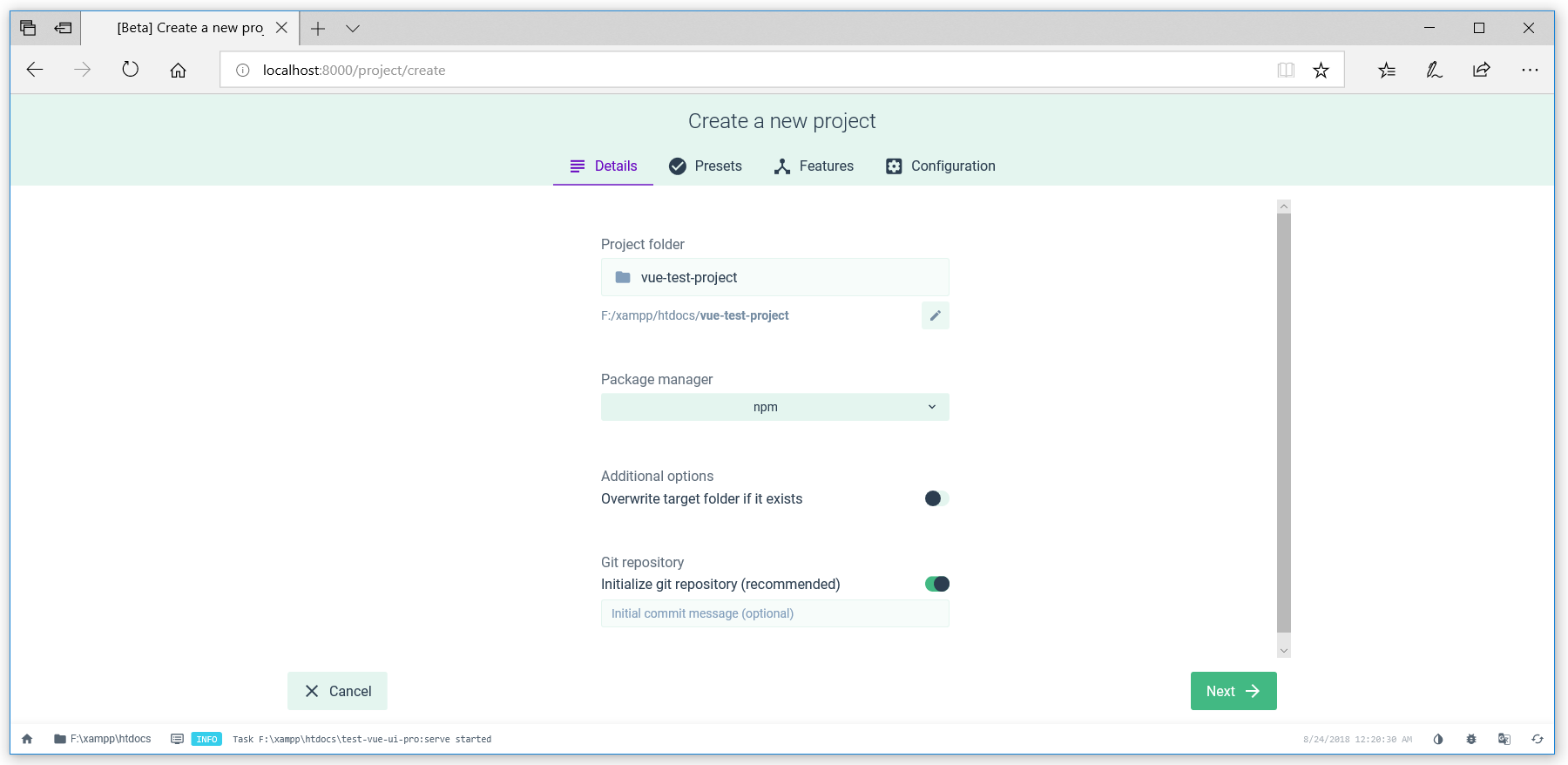Show site information icon in address bar
This screenshot has width=1568, height=765.
click(x=243, y=70)
